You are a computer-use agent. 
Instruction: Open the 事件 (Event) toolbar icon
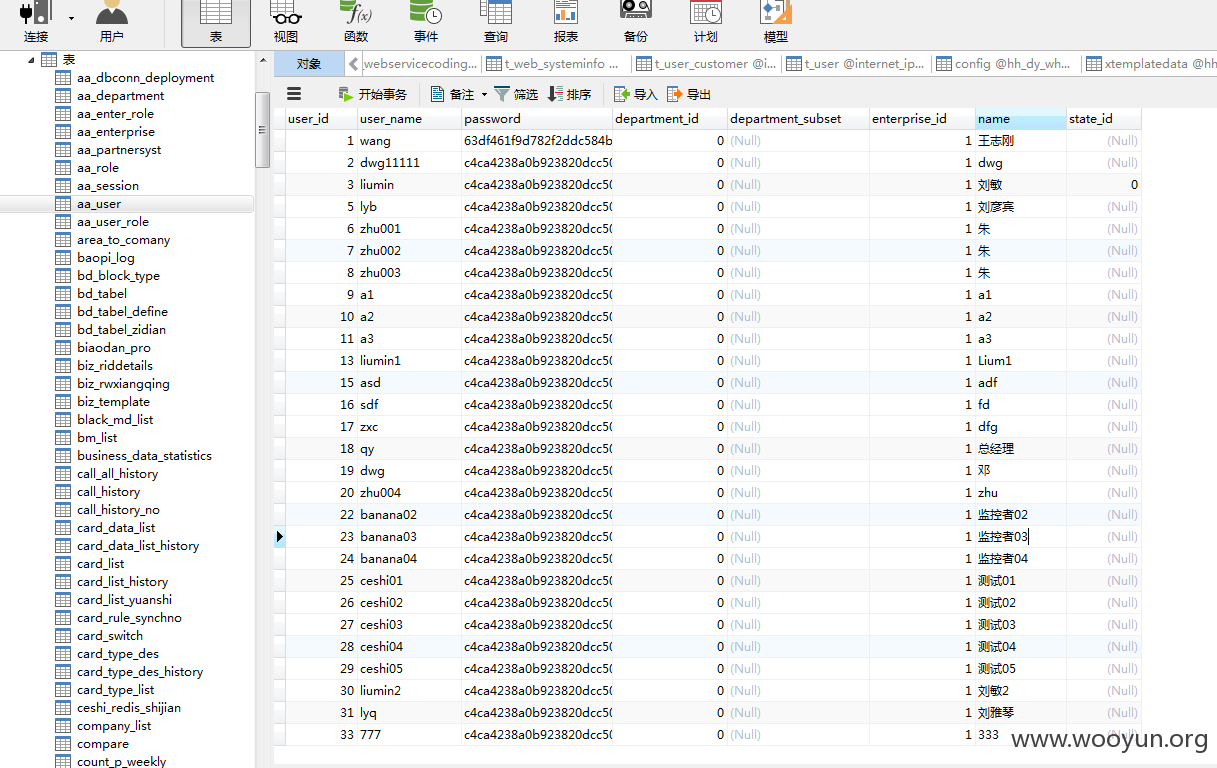click(426, 22)
